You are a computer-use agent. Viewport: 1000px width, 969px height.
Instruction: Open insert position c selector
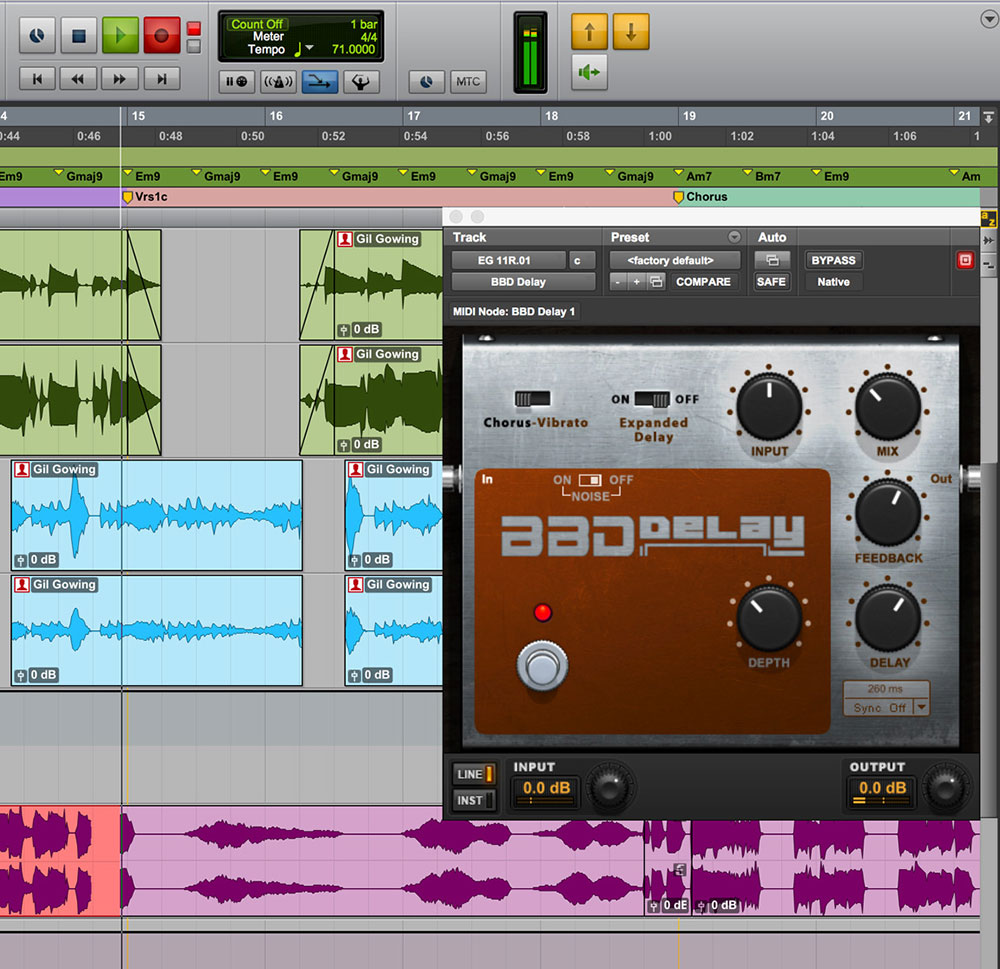coord(581,260)
